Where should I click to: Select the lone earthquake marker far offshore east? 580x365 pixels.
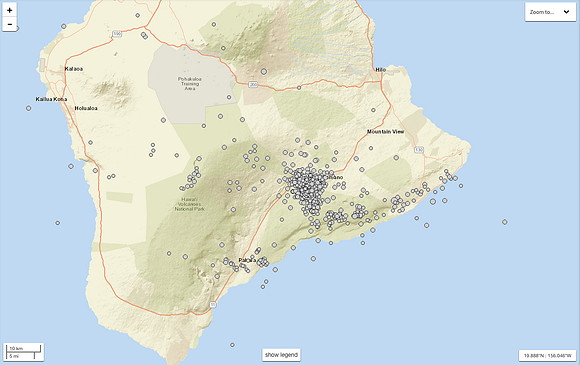coord(505,222)
